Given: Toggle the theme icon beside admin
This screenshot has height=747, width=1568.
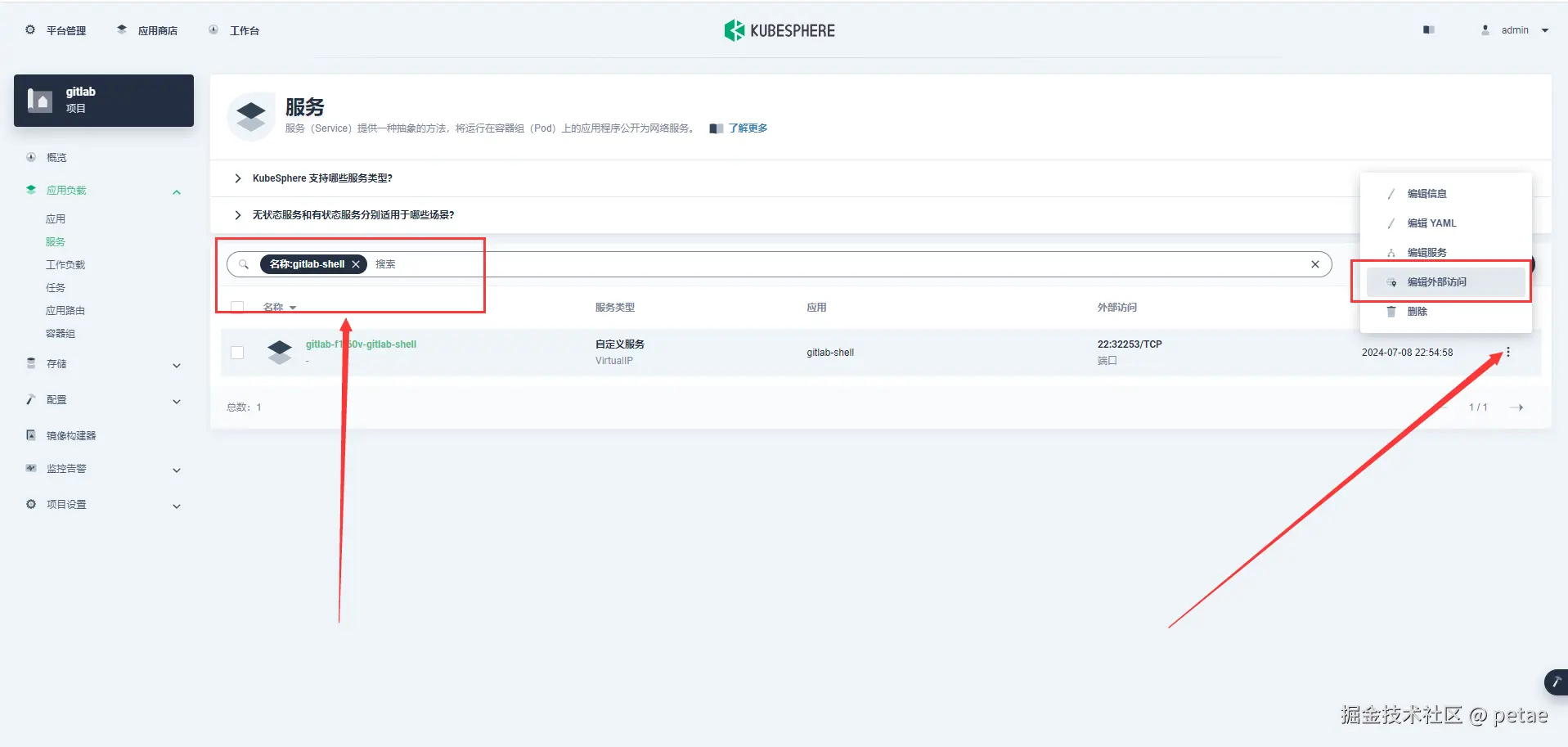Looking at the screenshot, I should click(1428, 29).
